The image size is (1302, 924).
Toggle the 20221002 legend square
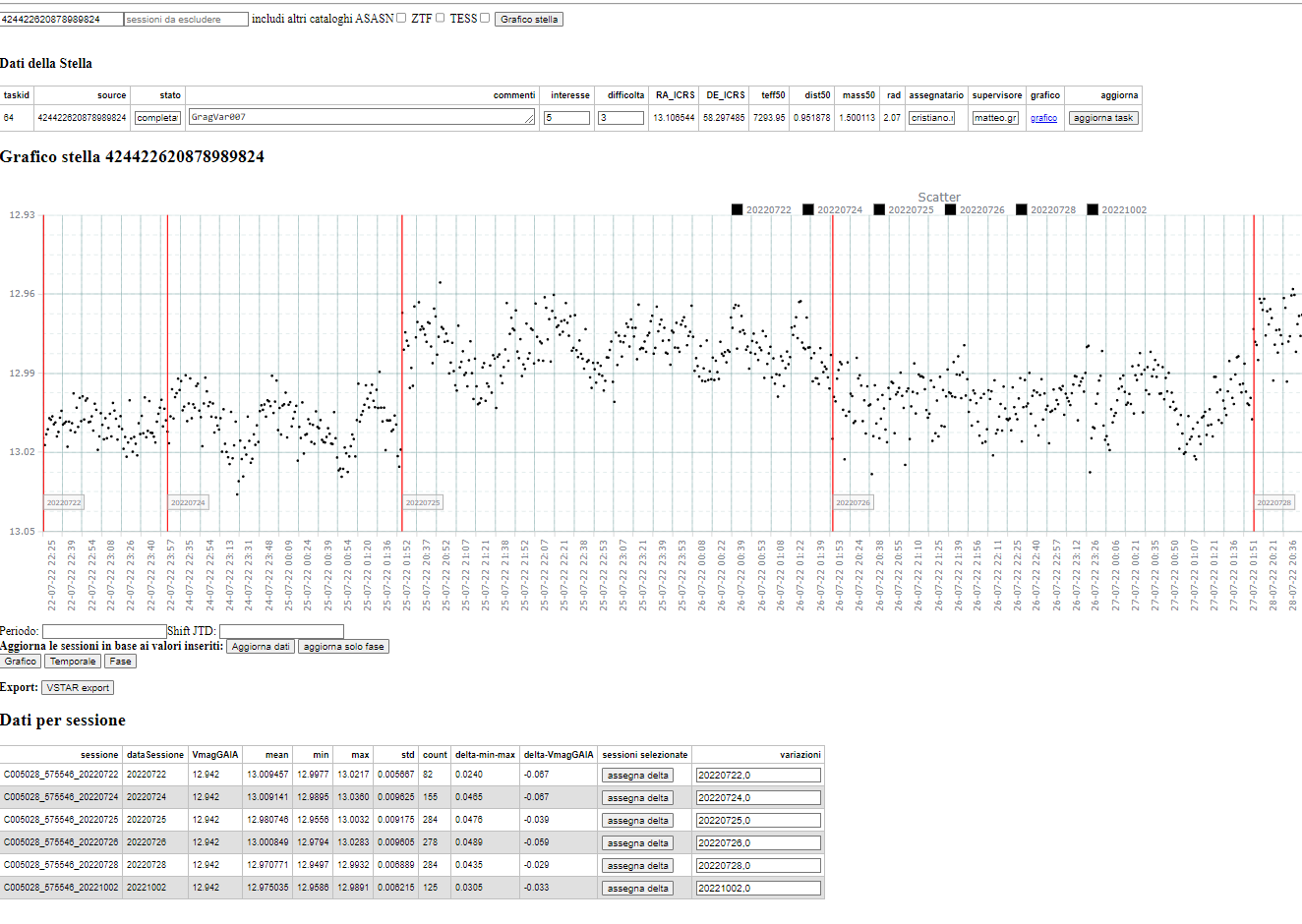coord(1093,209)
